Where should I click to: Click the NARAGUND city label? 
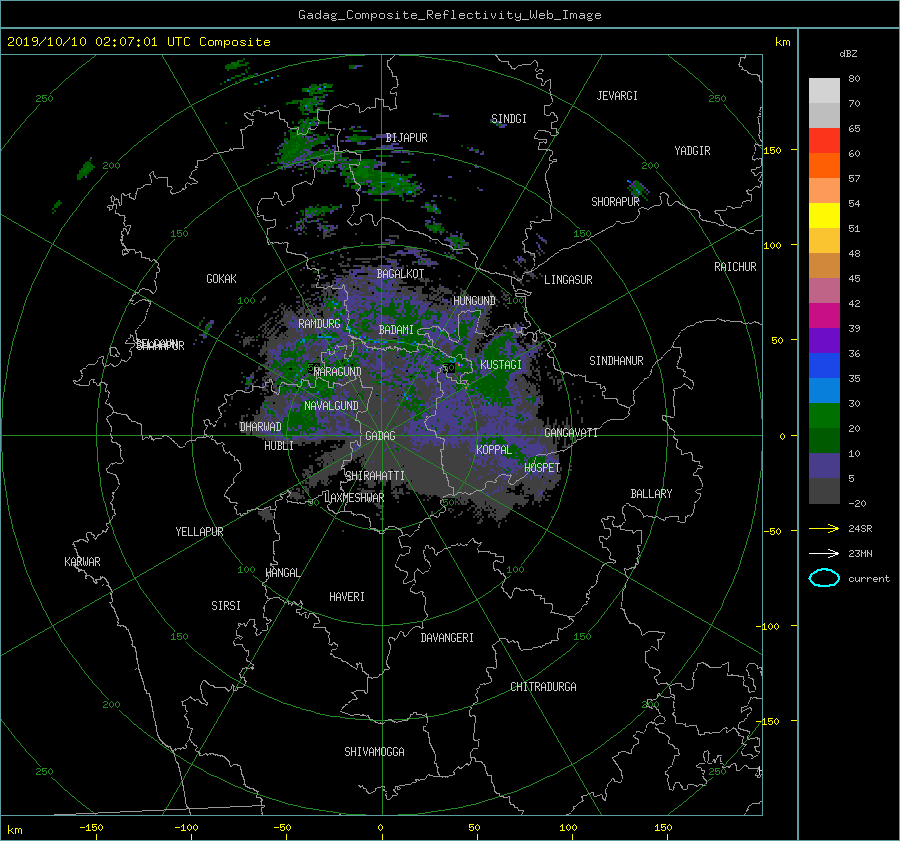338,372
